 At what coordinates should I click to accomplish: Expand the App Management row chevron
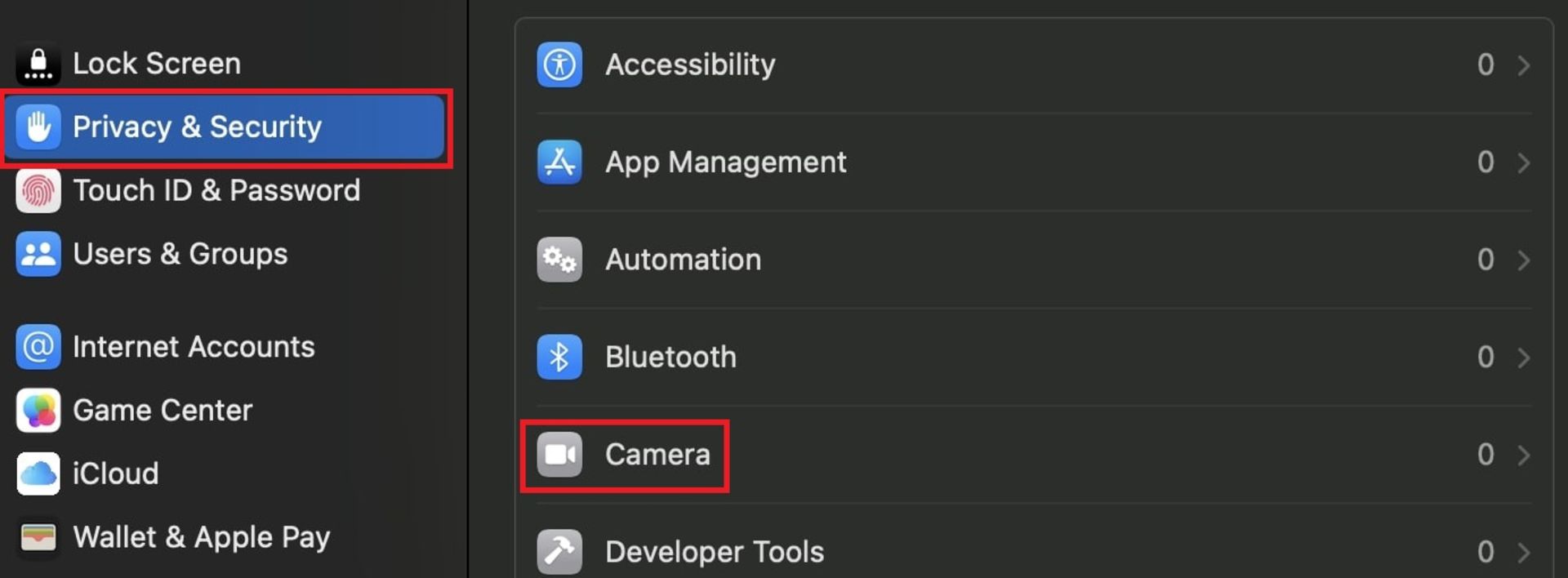[x=1523, y=162]
